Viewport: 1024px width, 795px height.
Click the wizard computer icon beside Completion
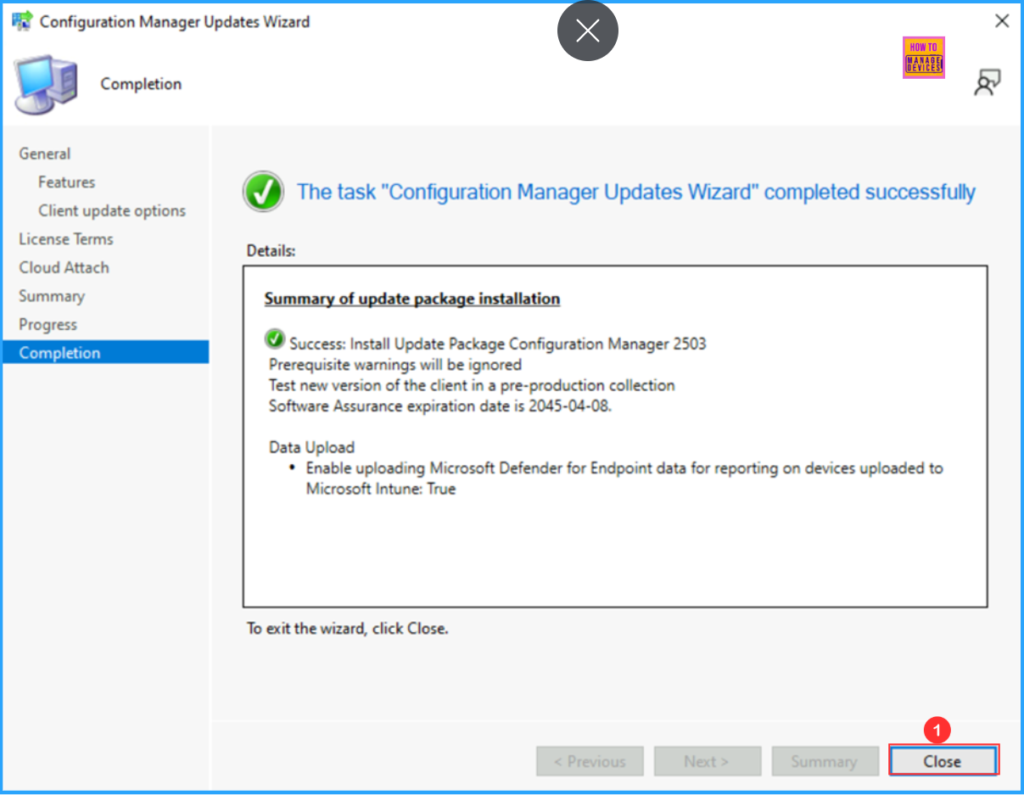point(45,85)
